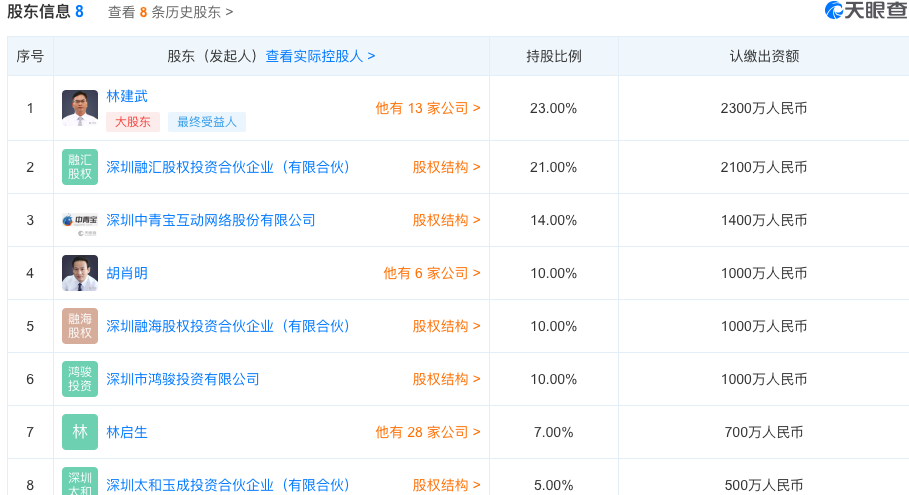Click the 融汇股权 green company icon

80,167
